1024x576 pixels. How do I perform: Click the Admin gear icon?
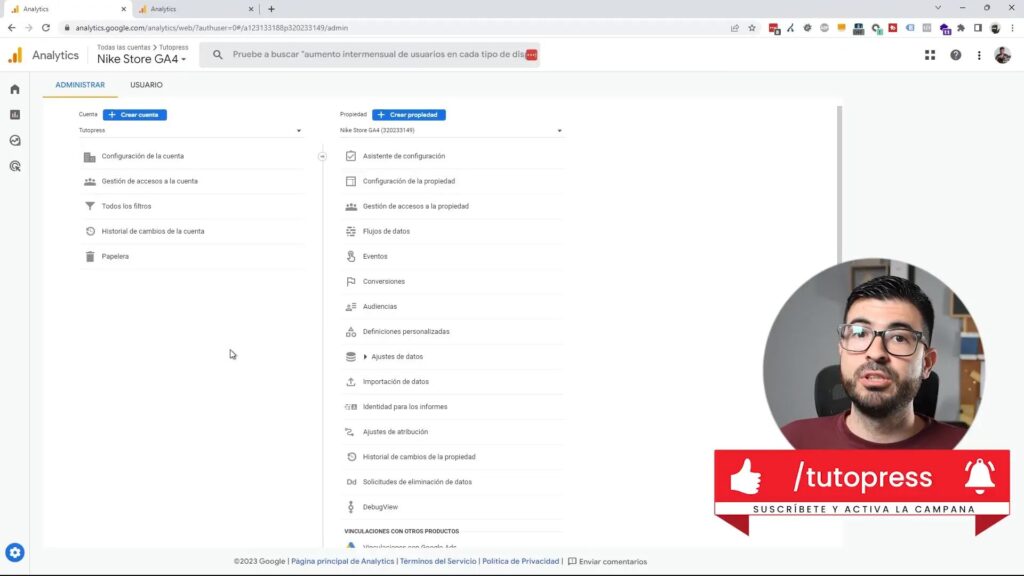(14, 552)
